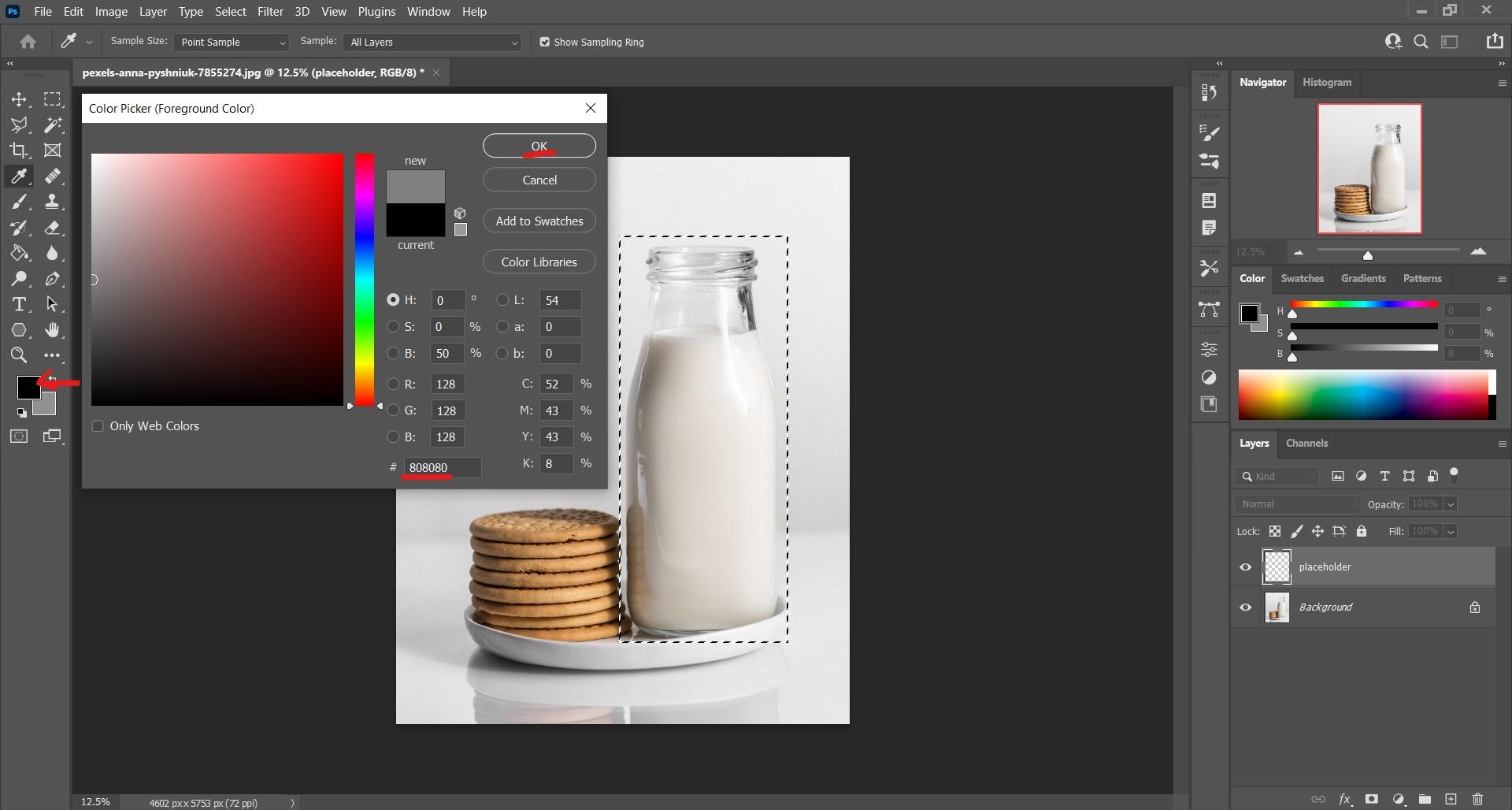1512x810 pixels.
Task: Click the hex color input field
Action: click(442, 467)
